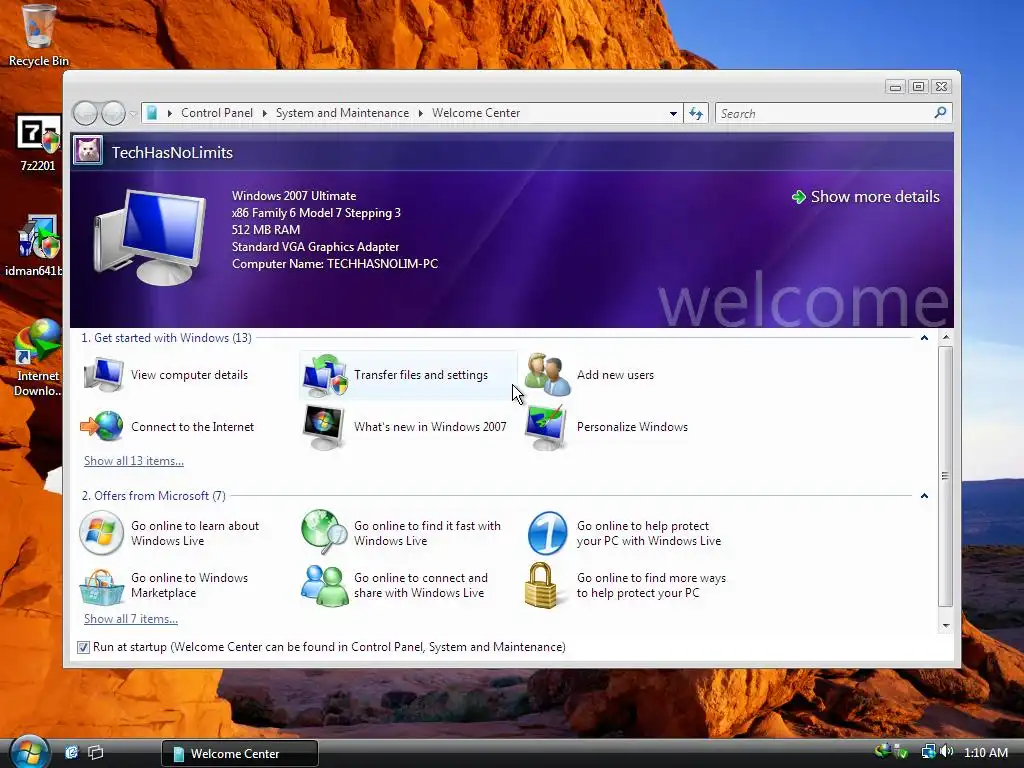Launch Internet Explorer from Quick Launch
Viewport: 1024px width, 768px height.
[71, 752]
